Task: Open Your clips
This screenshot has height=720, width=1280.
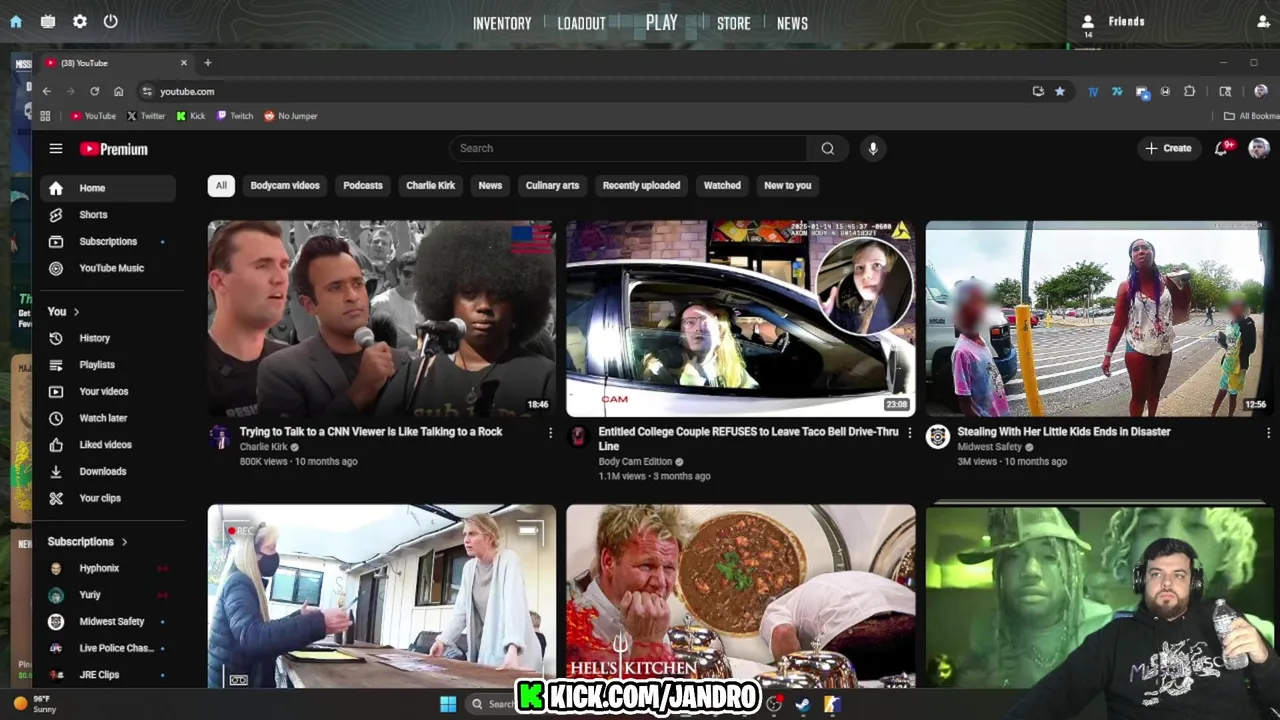Action: click(108, 498)
